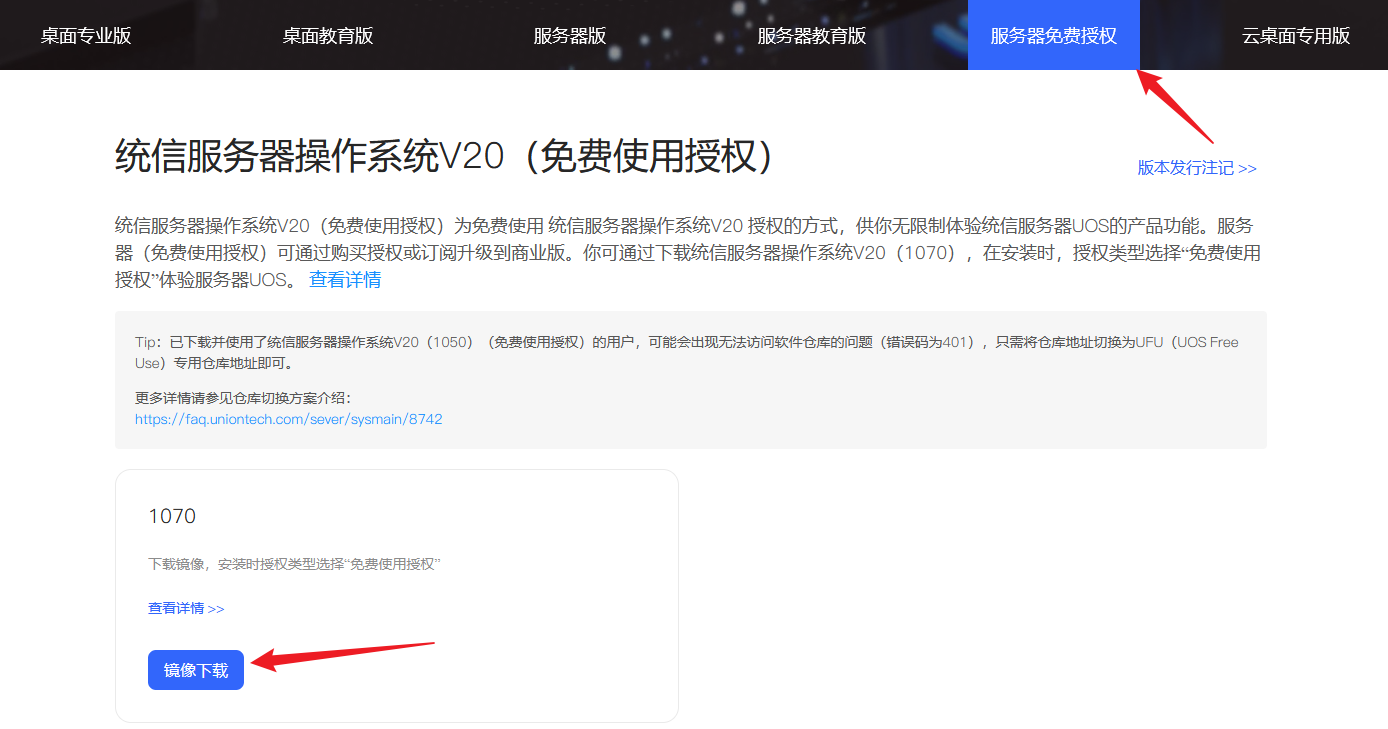Click the Tip paragraph about error code 401
The image size is (1388, 729).
(687, 351)
